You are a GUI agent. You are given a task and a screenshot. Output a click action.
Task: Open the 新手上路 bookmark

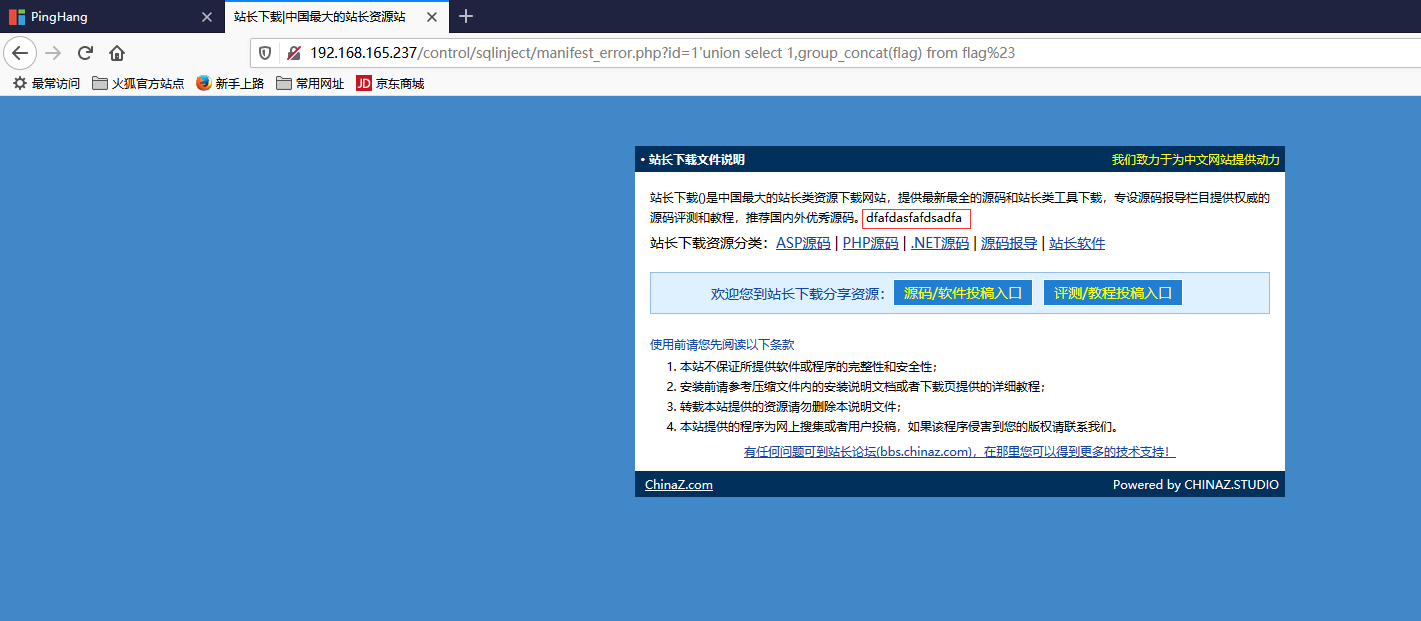click(x=230, y=84)
